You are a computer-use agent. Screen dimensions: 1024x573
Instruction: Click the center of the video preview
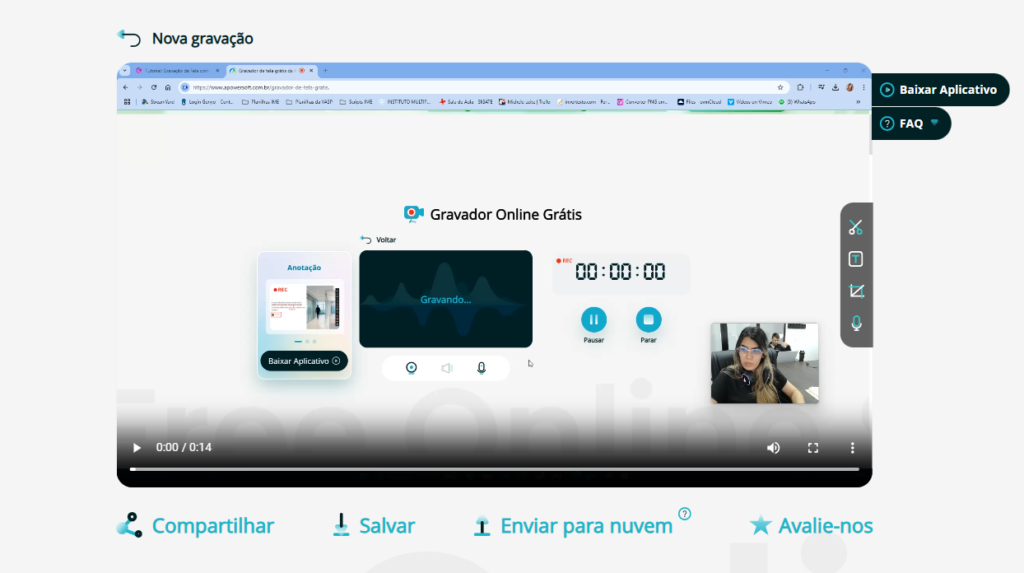click(x=494, y=275)
